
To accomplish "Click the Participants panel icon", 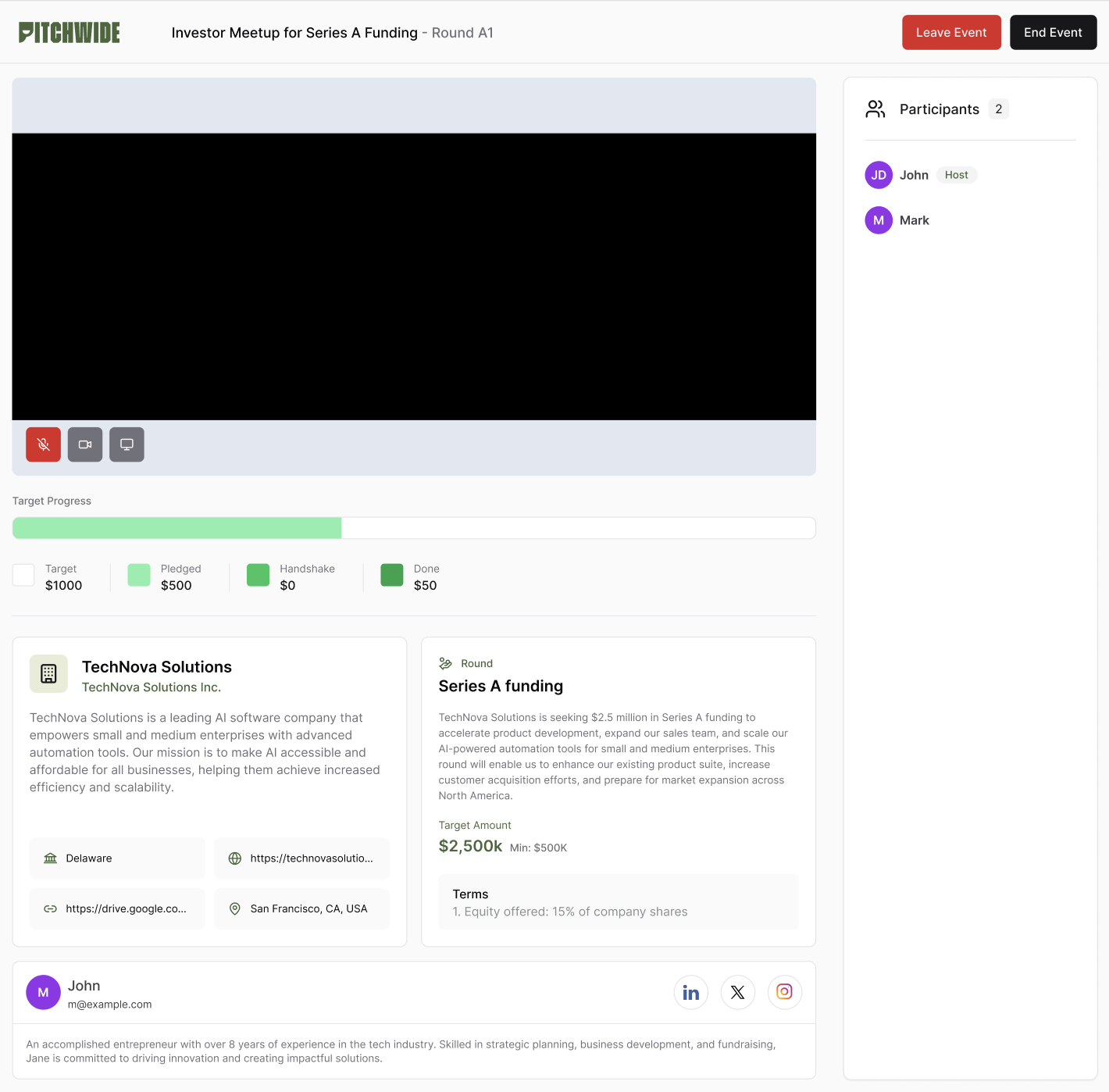I will [875, 109].
